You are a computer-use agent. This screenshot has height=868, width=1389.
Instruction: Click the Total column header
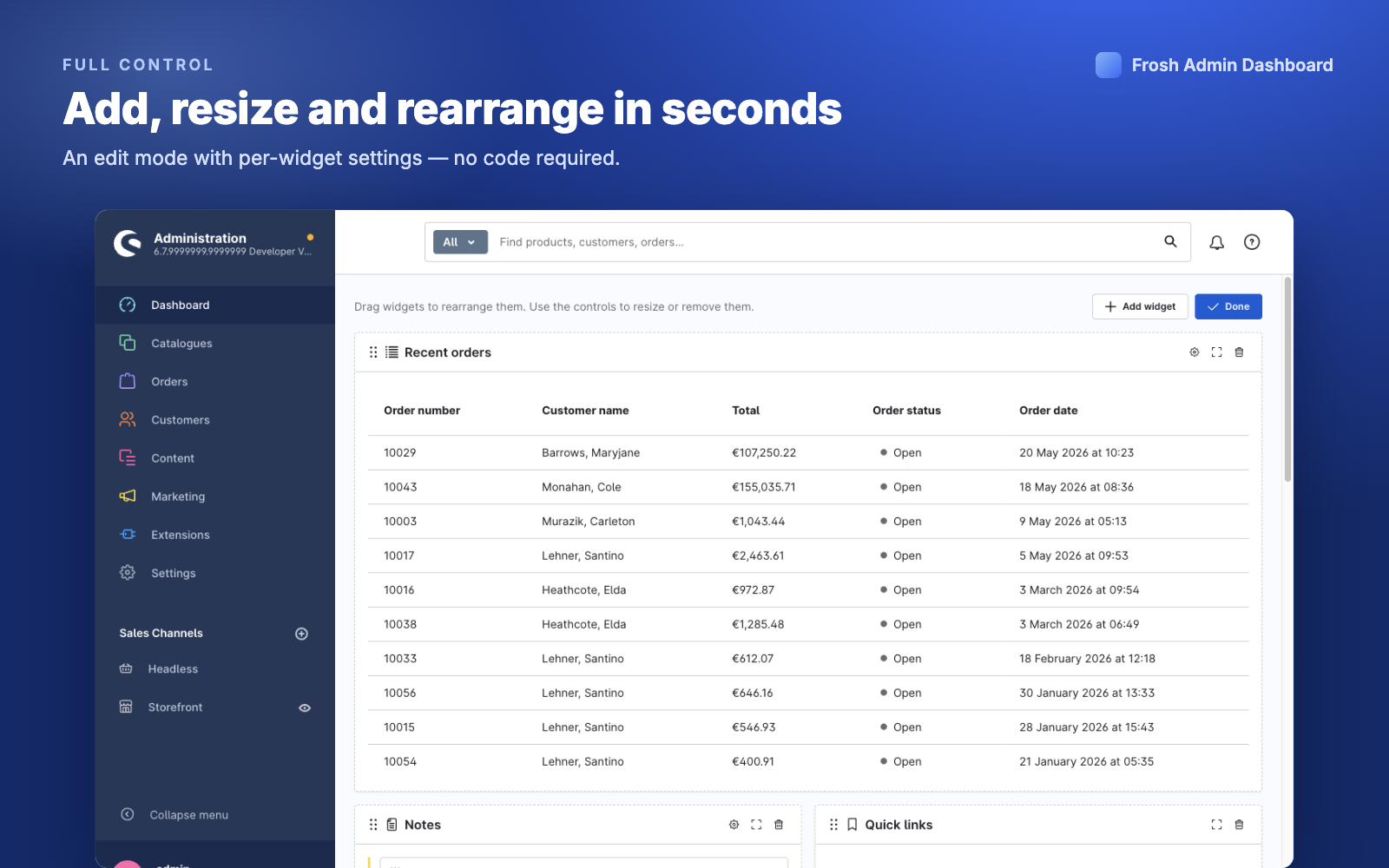746,411
